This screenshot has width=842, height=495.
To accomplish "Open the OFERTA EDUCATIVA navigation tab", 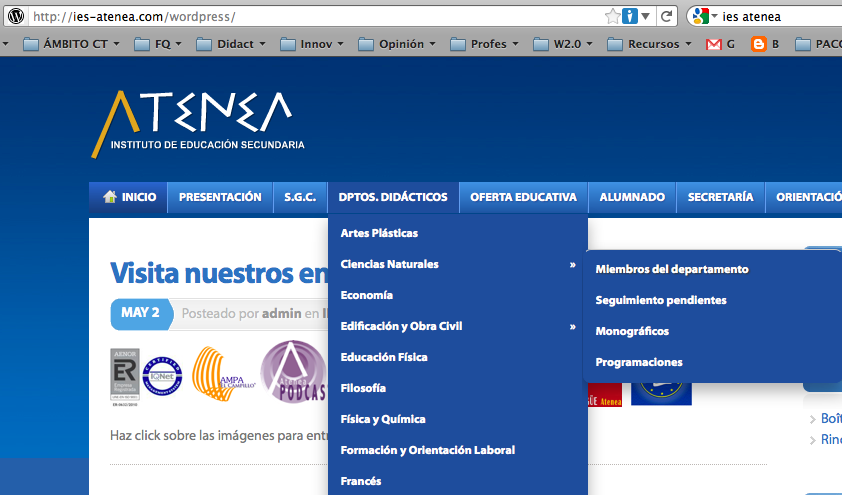I will pos(523,197).
